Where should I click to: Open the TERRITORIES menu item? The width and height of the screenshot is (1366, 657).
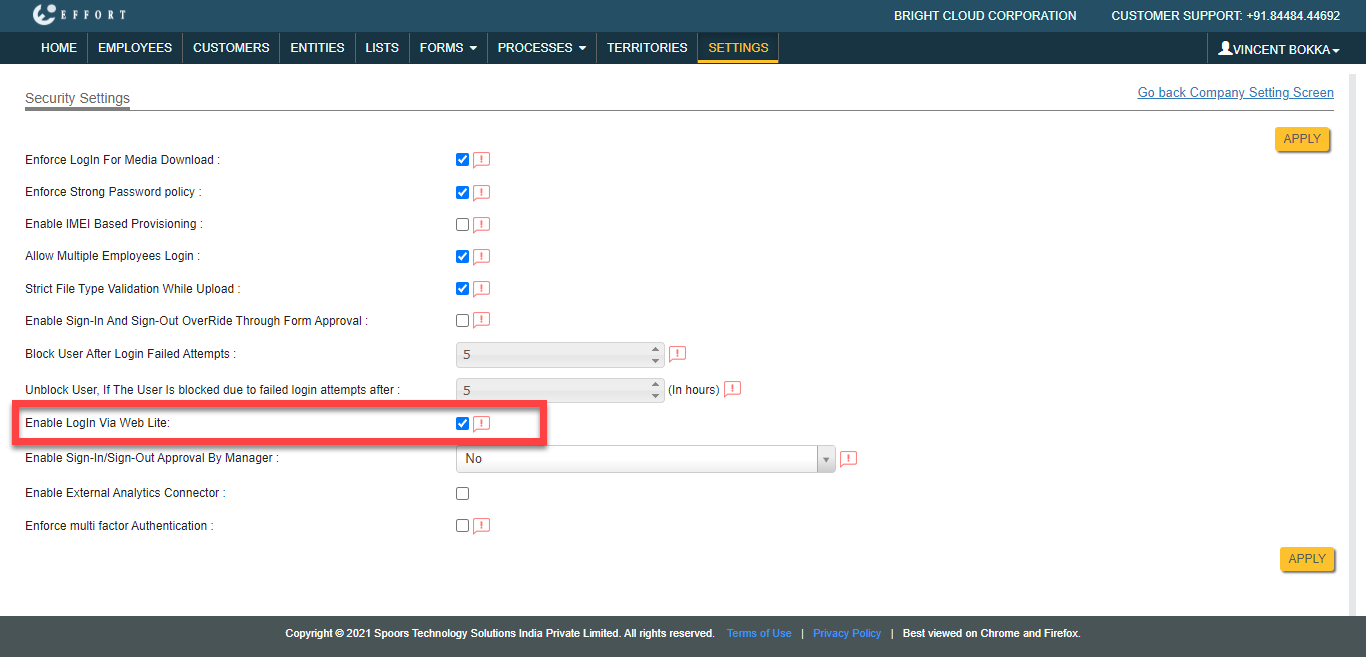click(647, 48)
